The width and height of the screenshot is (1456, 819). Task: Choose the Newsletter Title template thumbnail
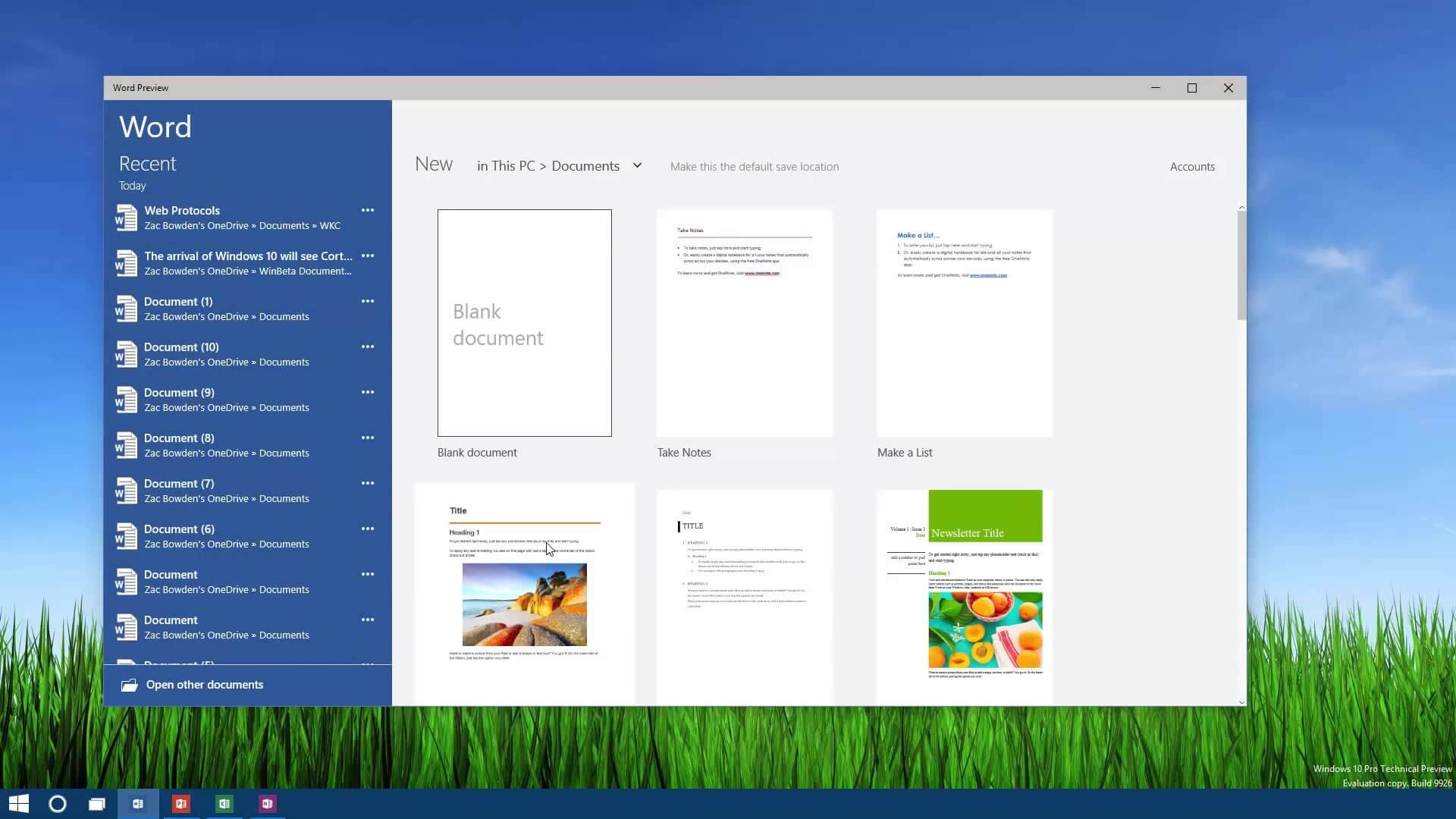click(964, 595)
